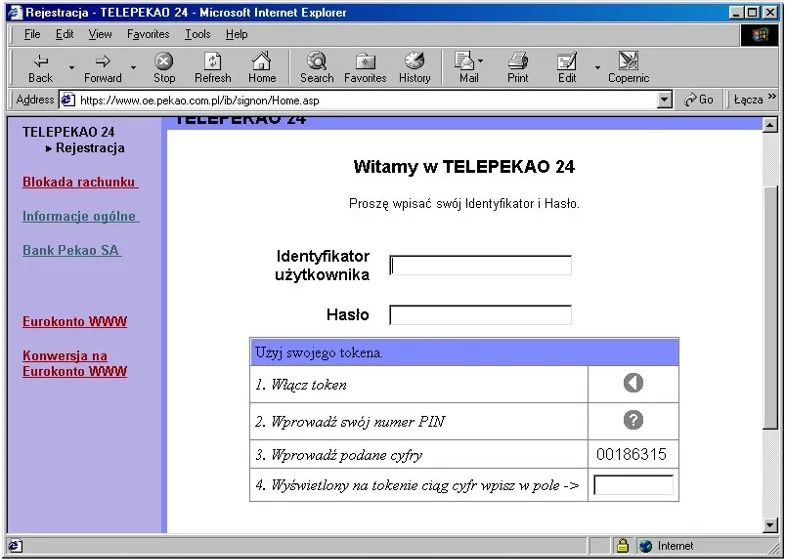Click the status bar page icon
The width and height of the screenshot is (786, 559).
pyautogui.click(x=15, y=545)
